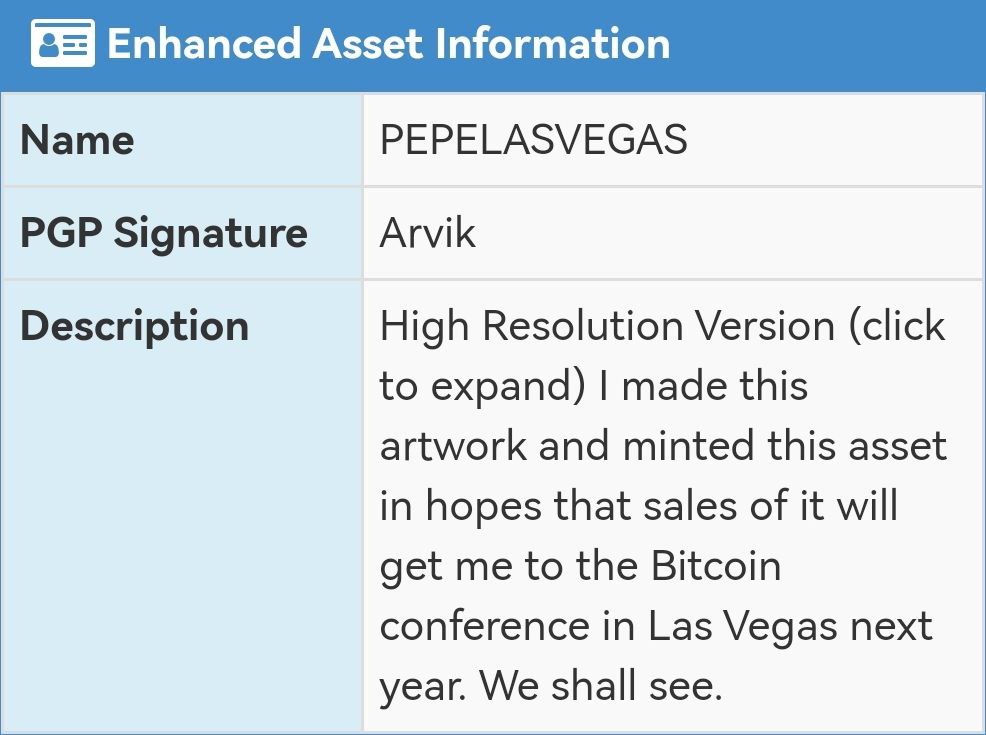
Task: Click "minted this asset" phrase
Action: (x=785, y=446)
